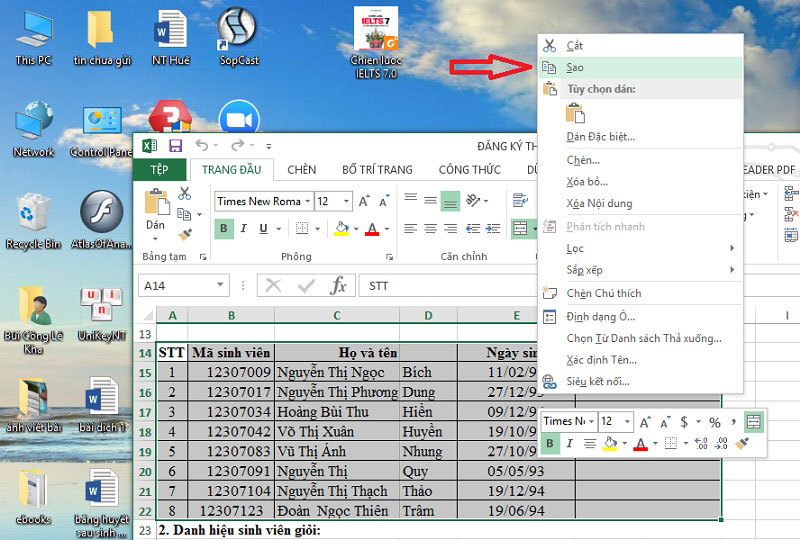The height and width of the screenshot is (540, 800).
Task: Select Format Painter brush in the ribbon clipboard group
Action: click(x=184, y=234)
